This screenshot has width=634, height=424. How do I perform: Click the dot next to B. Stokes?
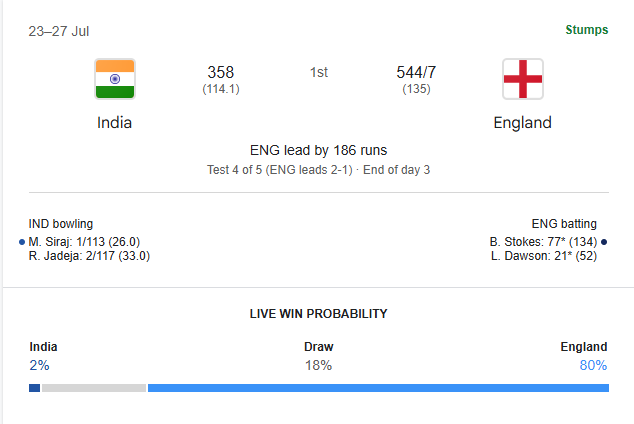click(x=604, y=242)
